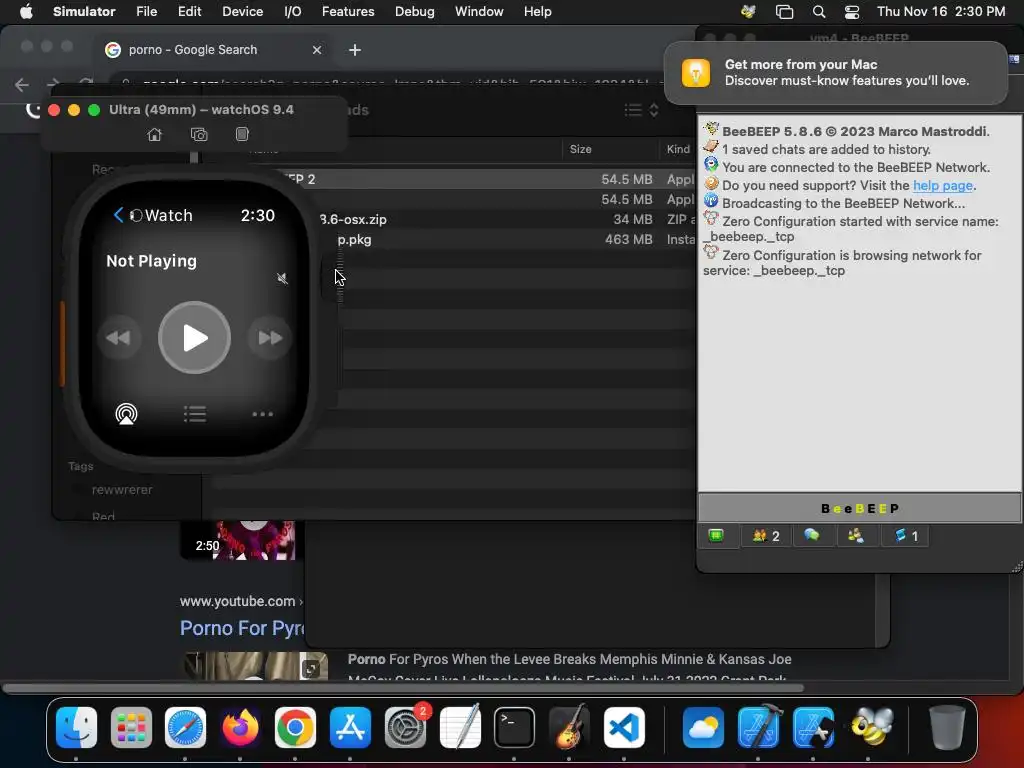The width and height of the screenshot is (1024, 768).
Task: Click the browser horizontal scrollbar
Action: click(x=403, y=688)
